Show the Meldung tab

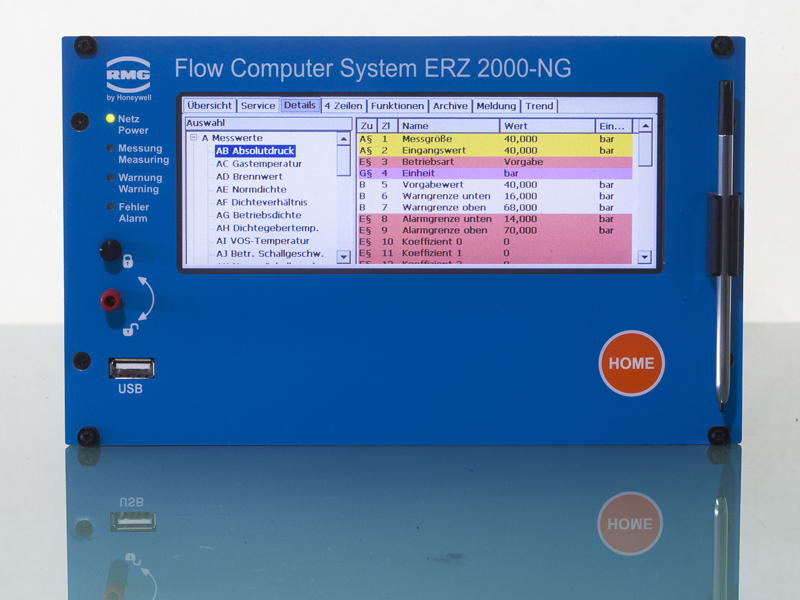tap(496, 106)
